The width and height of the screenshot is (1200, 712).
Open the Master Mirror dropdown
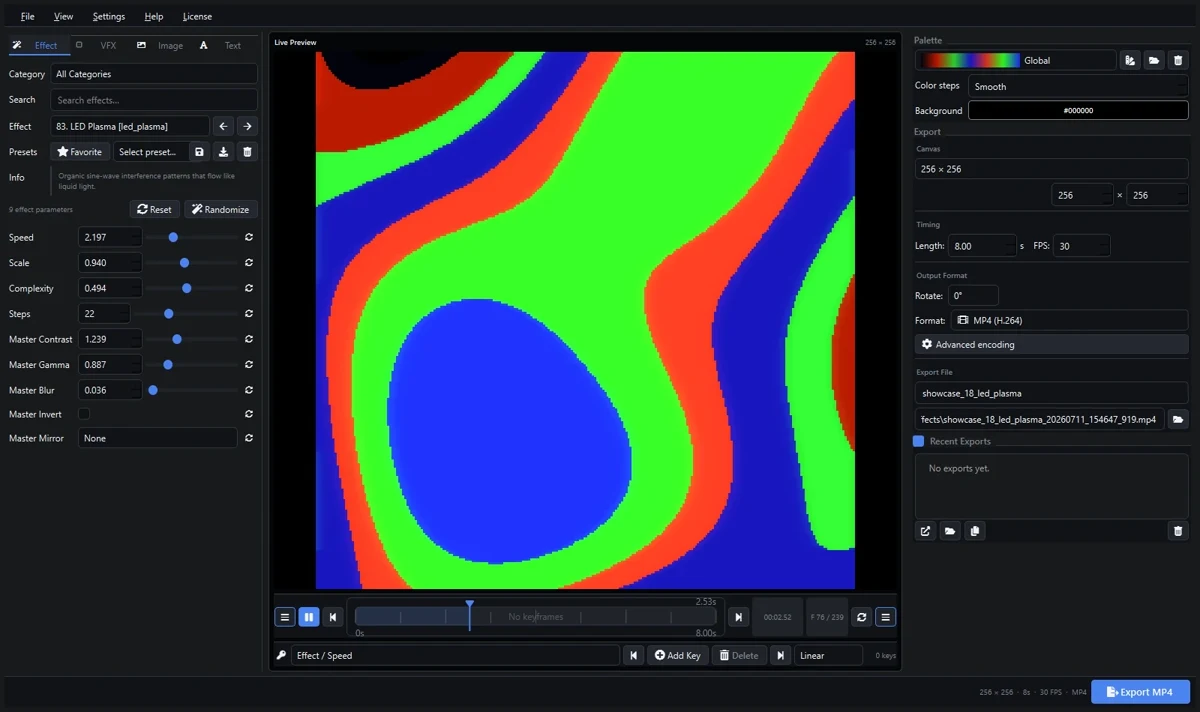[x=158, y=438]
